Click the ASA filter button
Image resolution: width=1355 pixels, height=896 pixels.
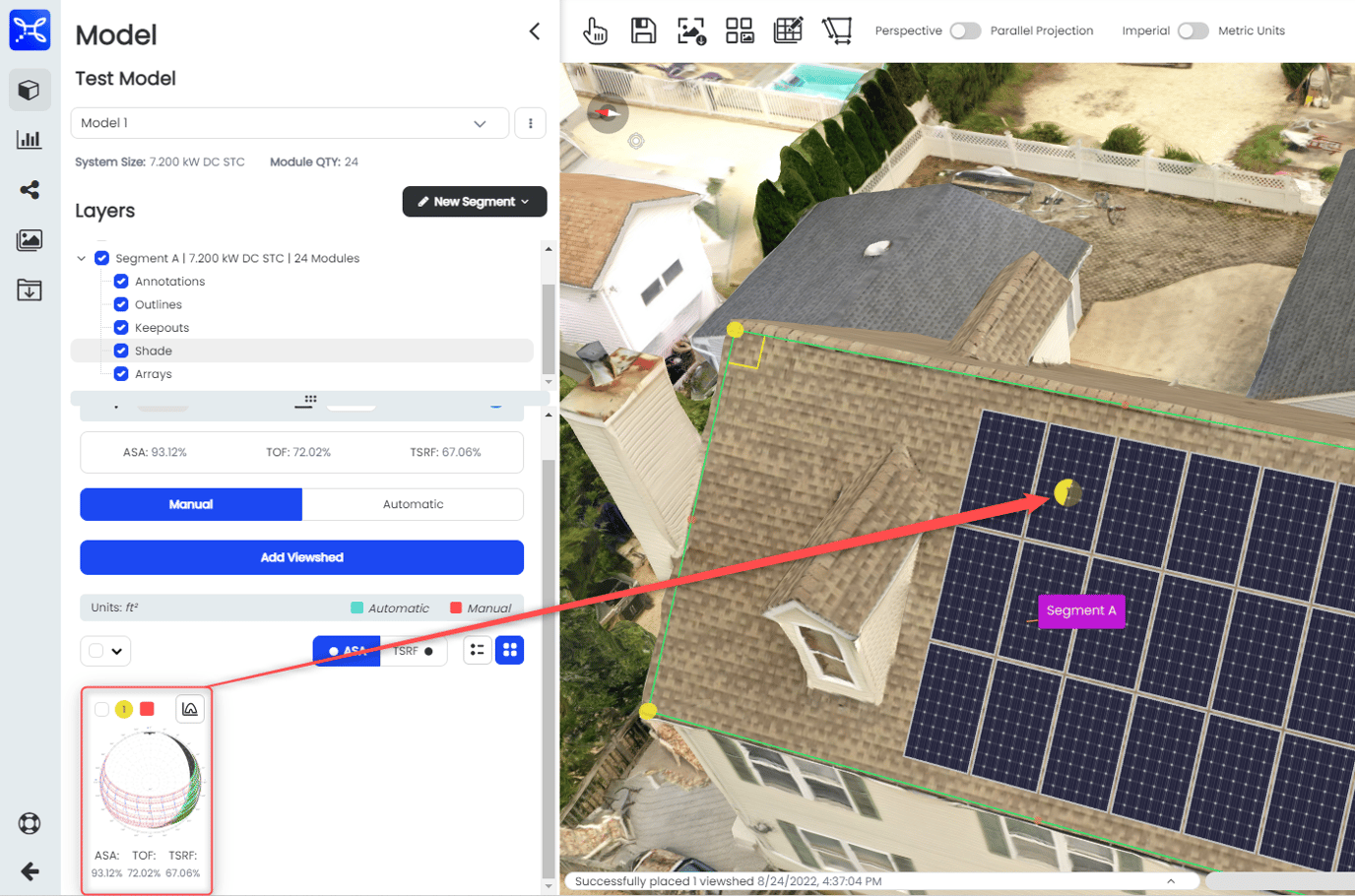347,650
